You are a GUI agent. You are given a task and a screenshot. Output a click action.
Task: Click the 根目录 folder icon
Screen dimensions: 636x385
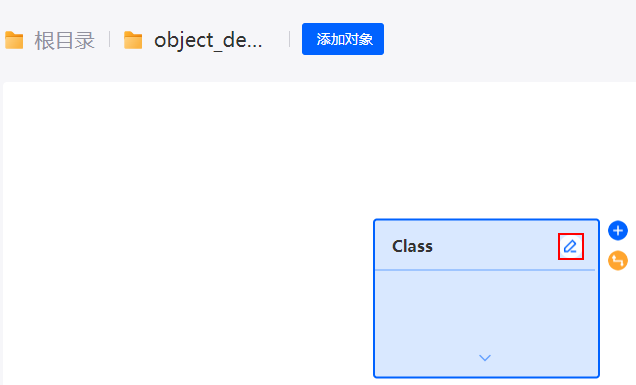click(x=14, y=40)
